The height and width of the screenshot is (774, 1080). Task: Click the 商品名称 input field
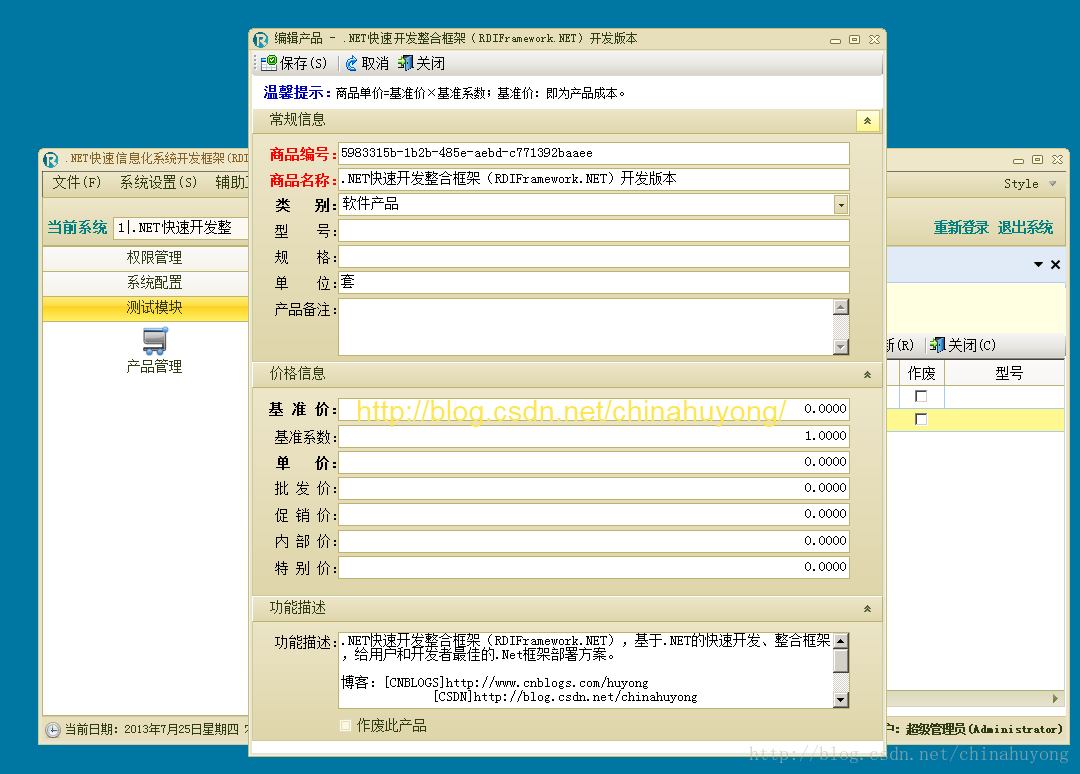[594, 179]
